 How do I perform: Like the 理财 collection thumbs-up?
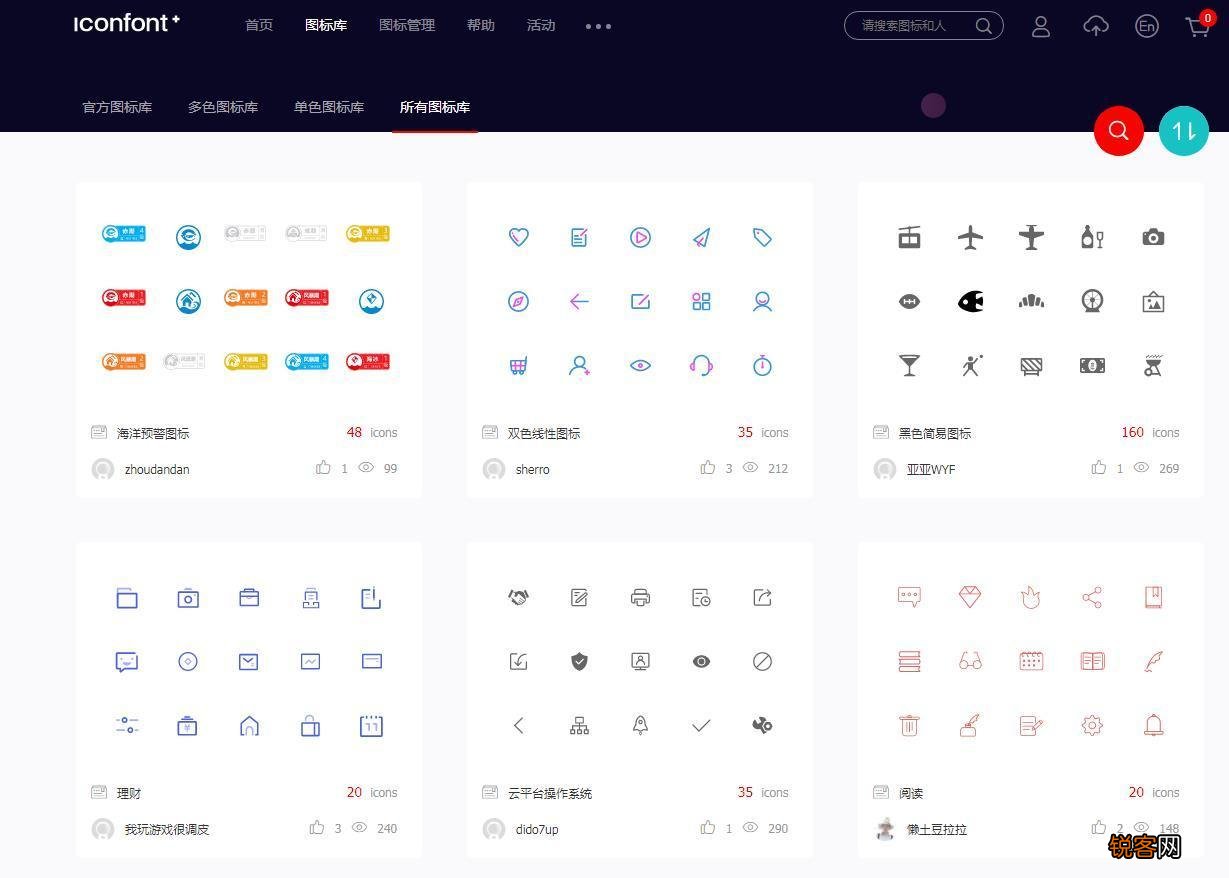(x=317, y=827)
